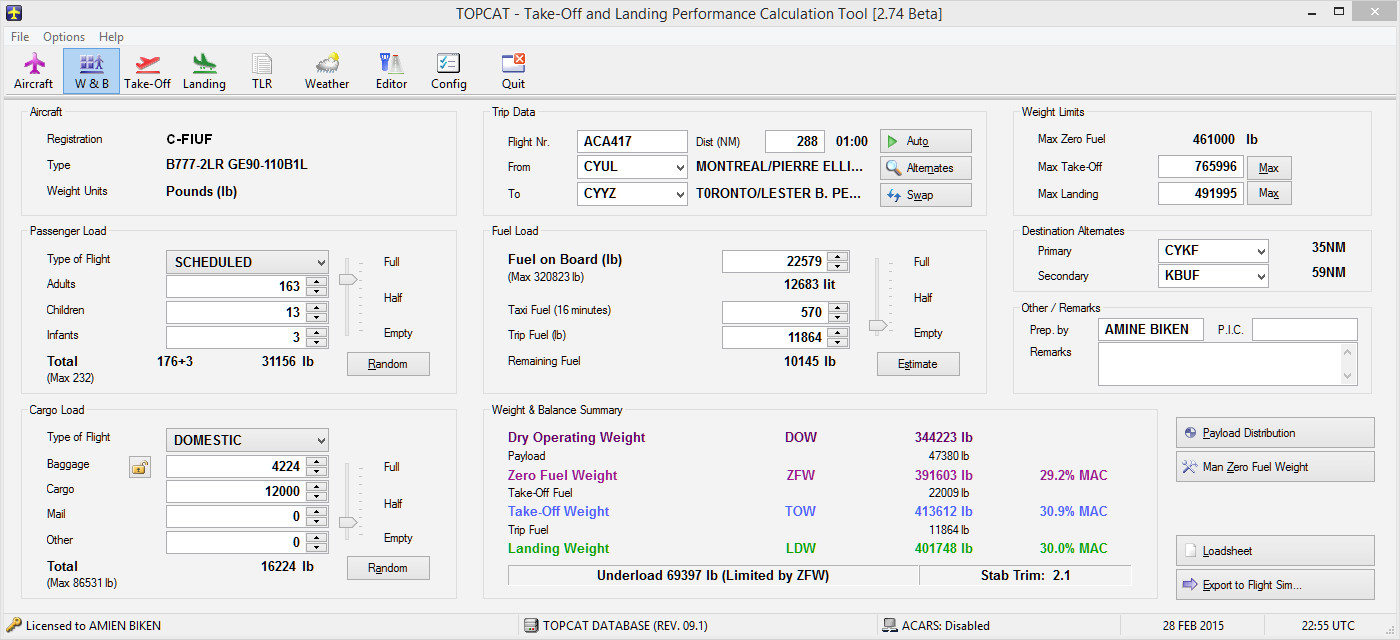1400x640 pixels.
Task: Click the Max Landing weight field
Action: [x=1201, y=193]
